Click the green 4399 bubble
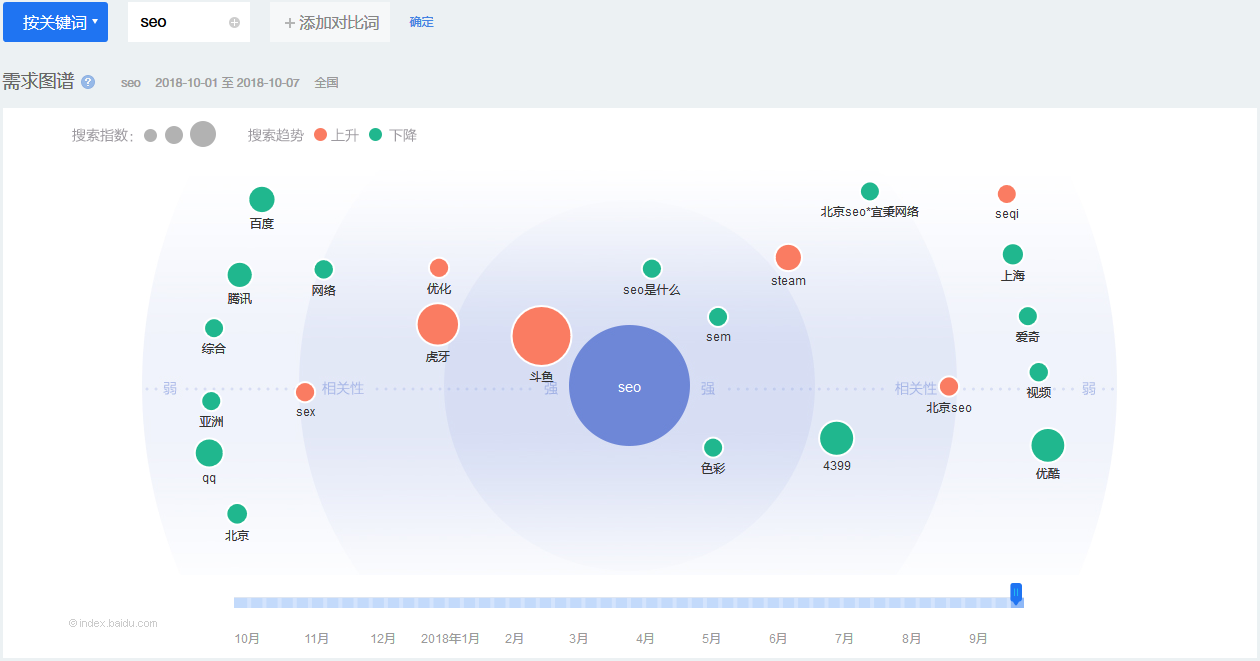 click(x=836, y=438)
